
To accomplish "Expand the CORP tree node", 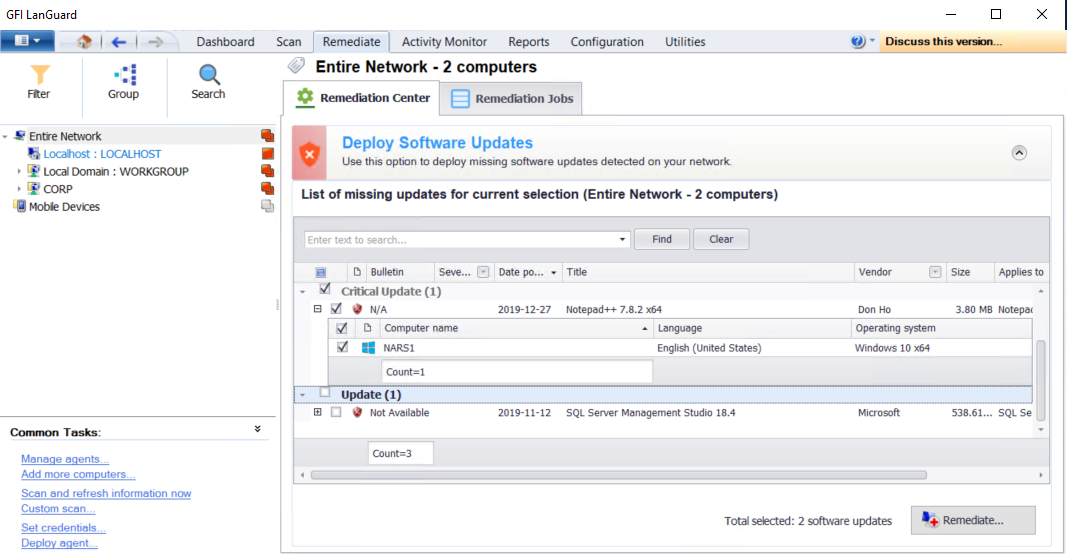I will click(x=19, y=189).
